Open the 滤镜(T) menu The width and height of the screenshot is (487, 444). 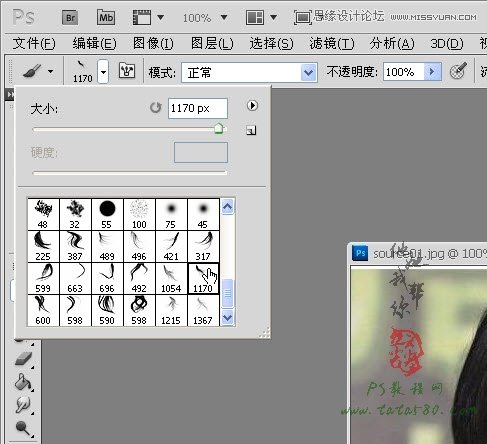332,43
